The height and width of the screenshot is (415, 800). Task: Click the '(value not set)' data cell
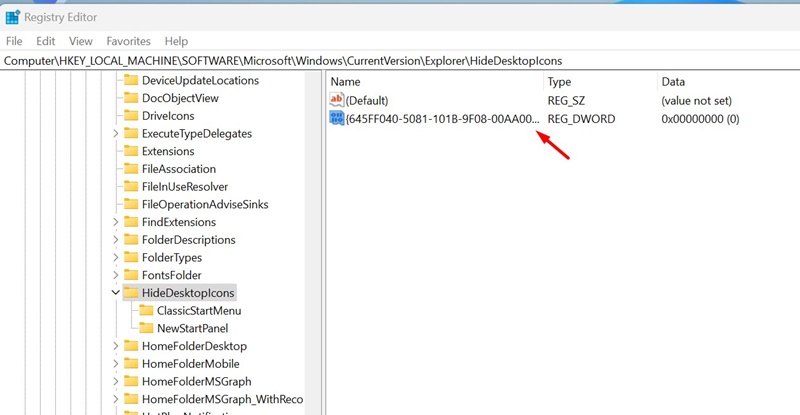click(696, 101)
